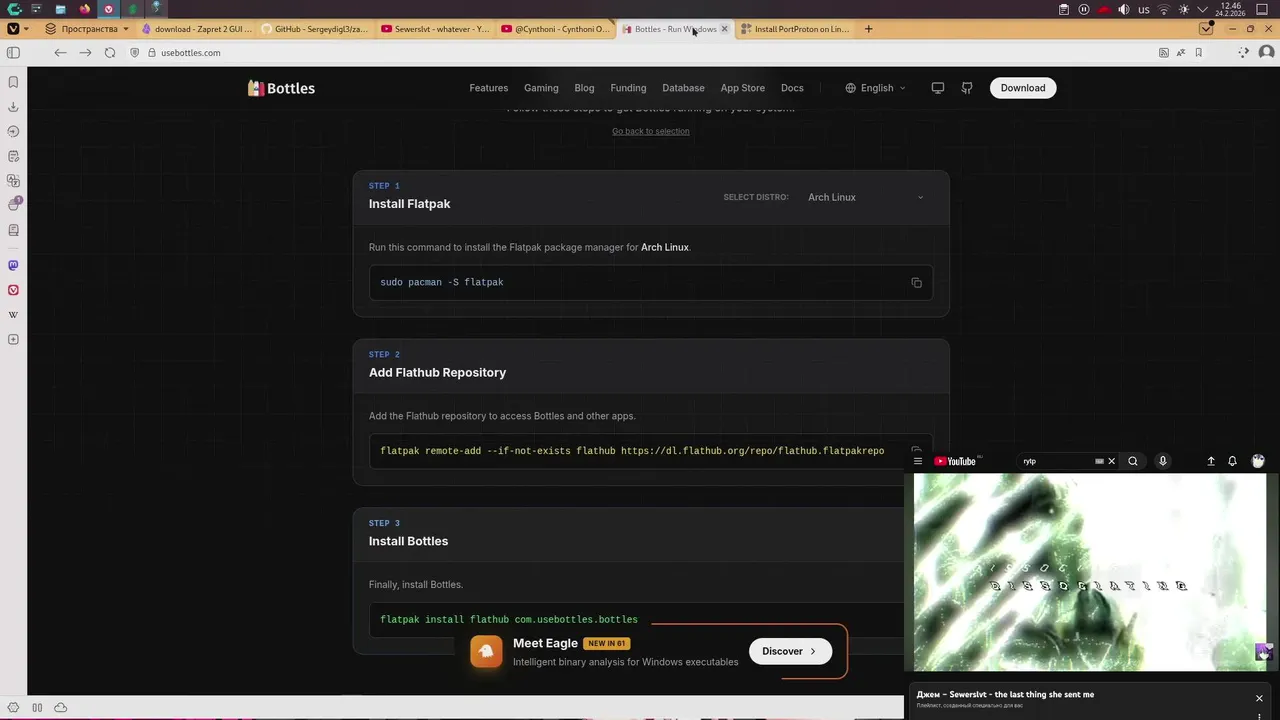Click the monitor icon in Bottles header

pyautogui.click(x=938, y=88)
